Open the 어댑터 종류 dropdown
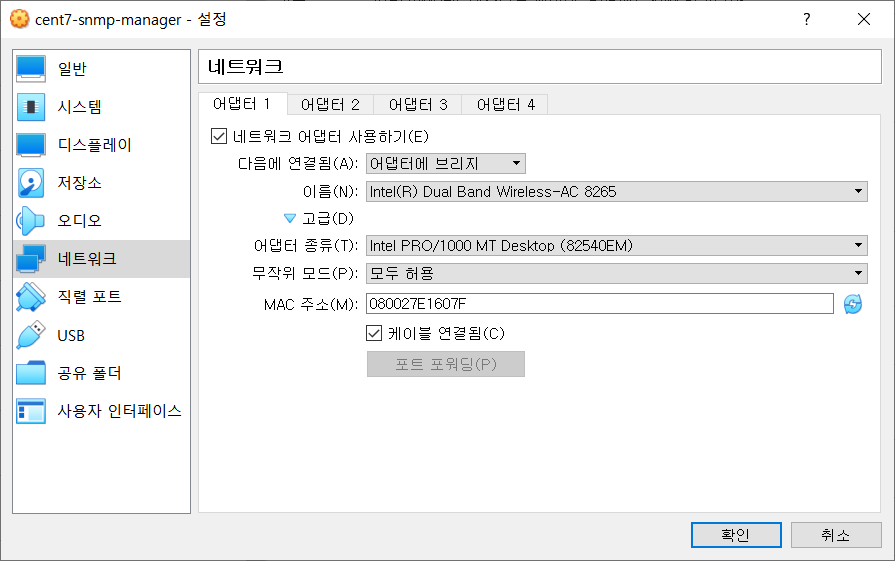Image resolution: width=895 pixels, height=561 pixels. coord(616,245)
